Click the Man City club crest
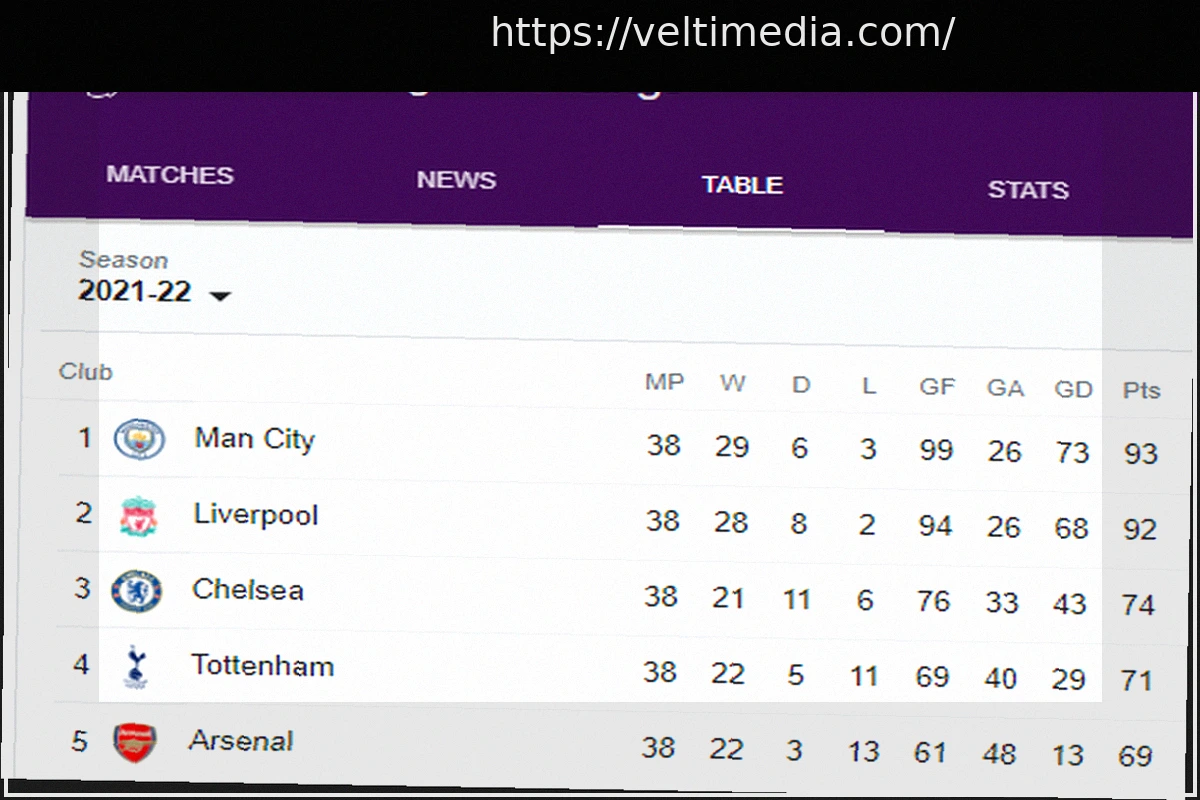Image resolution: width=1200 pixels, height=800 pixels. click(x=138, y=439)
